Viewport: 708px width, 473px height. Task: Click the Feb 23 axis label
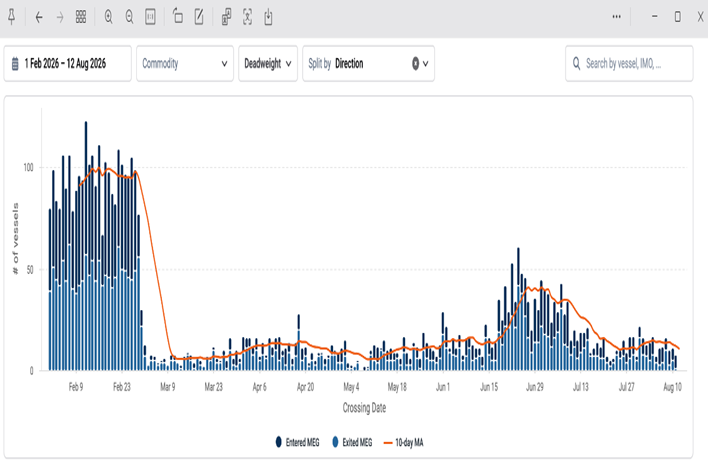tap(121, 387)
